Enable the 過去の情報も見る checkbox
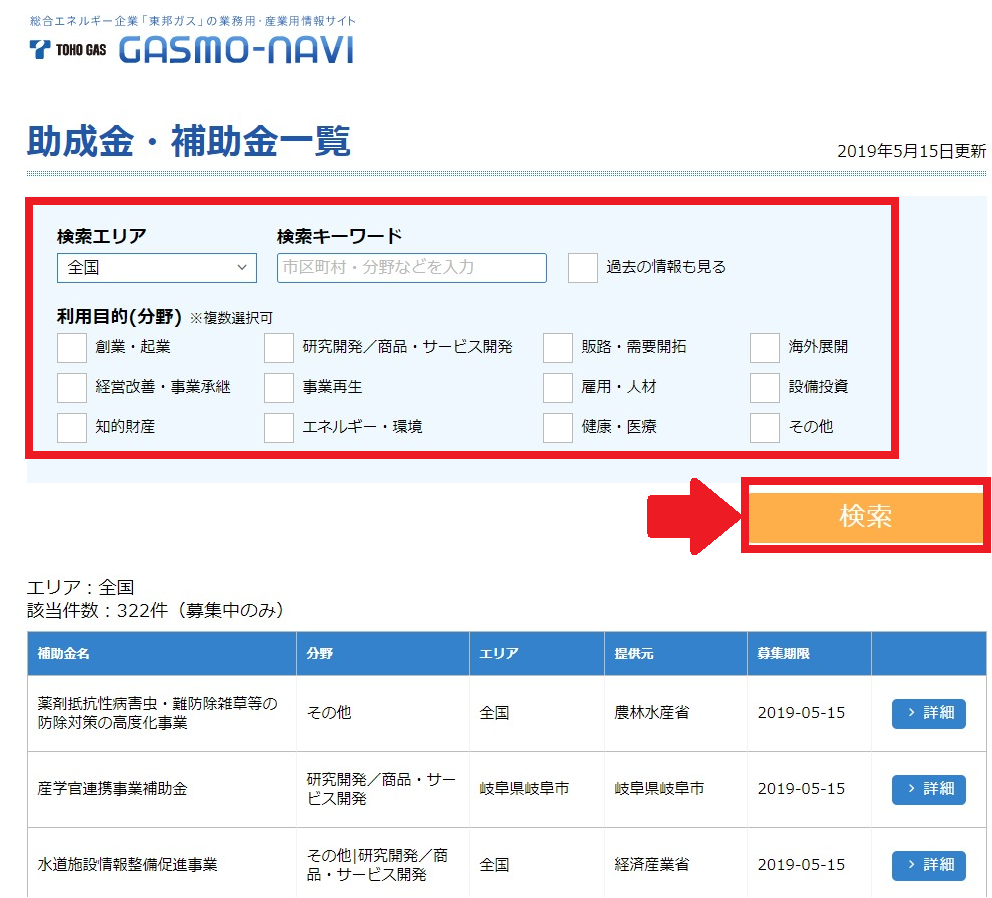Viewport: 992px width, 898px height. [x=583, y=268]
